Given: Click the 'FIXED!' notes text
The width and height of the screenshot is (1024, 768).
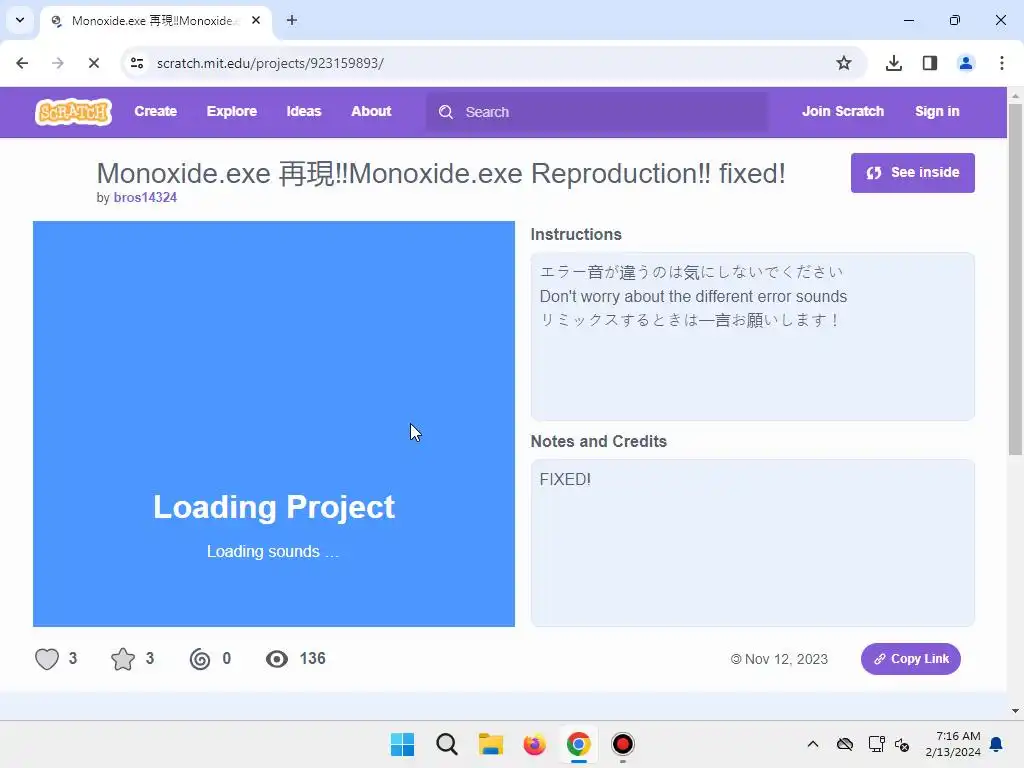Looking at the screenshot, I should 565,479.
